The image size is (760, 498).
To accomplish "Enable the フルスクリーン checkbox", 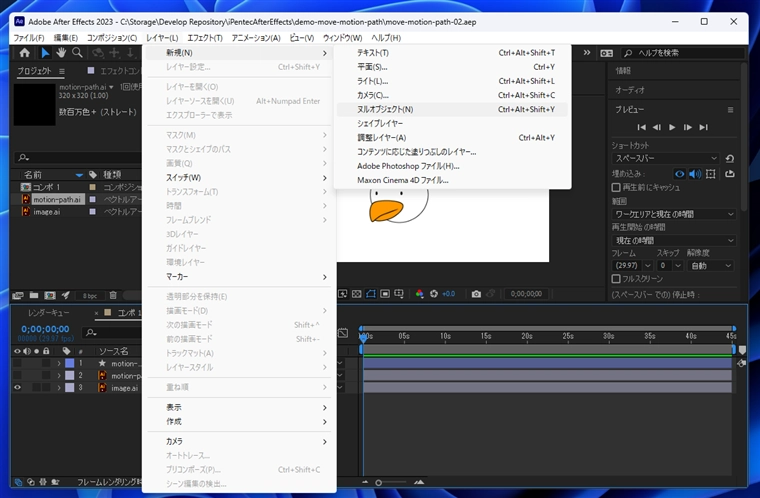I will coord(616,280).
